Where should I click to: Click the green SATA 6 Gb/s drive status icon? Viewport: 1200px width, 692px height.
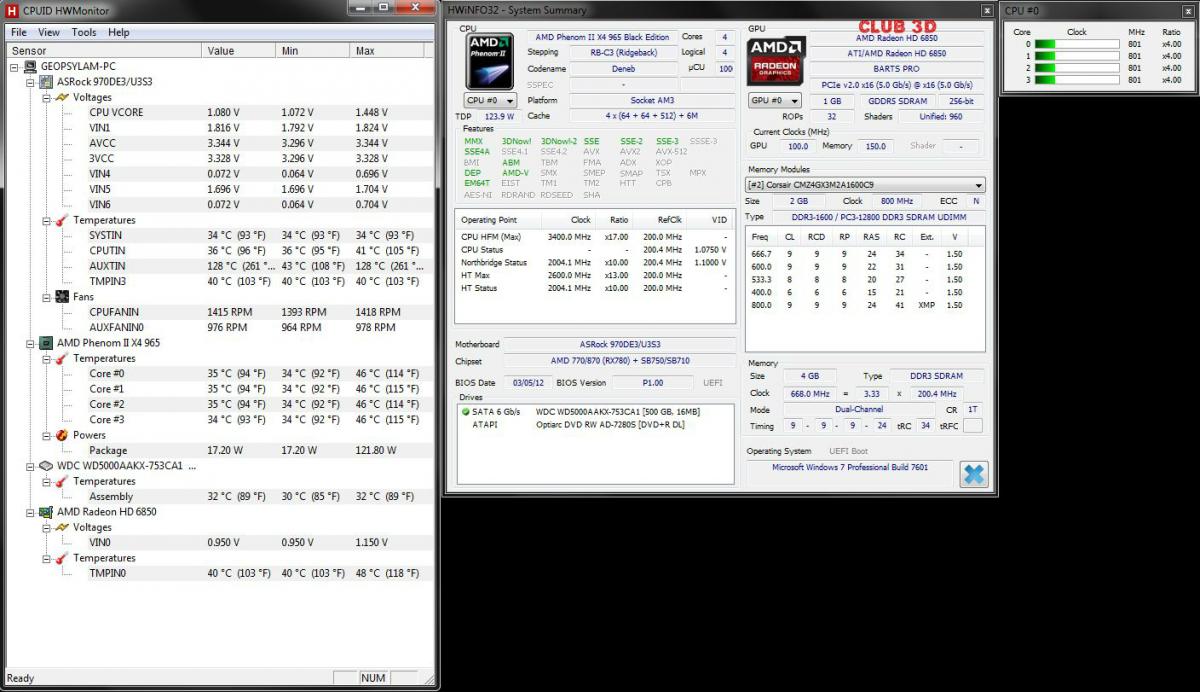click(465, 411)
